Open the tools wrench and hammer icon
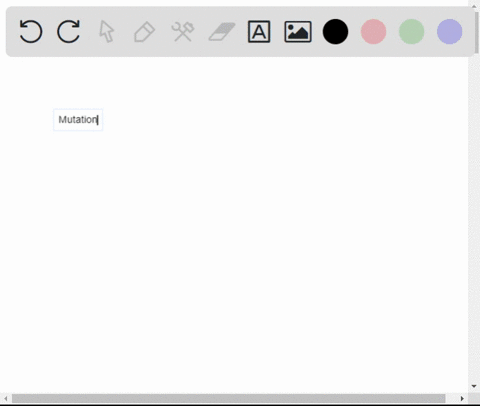Viewport: 480px width, 406px height. pyautogui.click(x=183, y=32)
